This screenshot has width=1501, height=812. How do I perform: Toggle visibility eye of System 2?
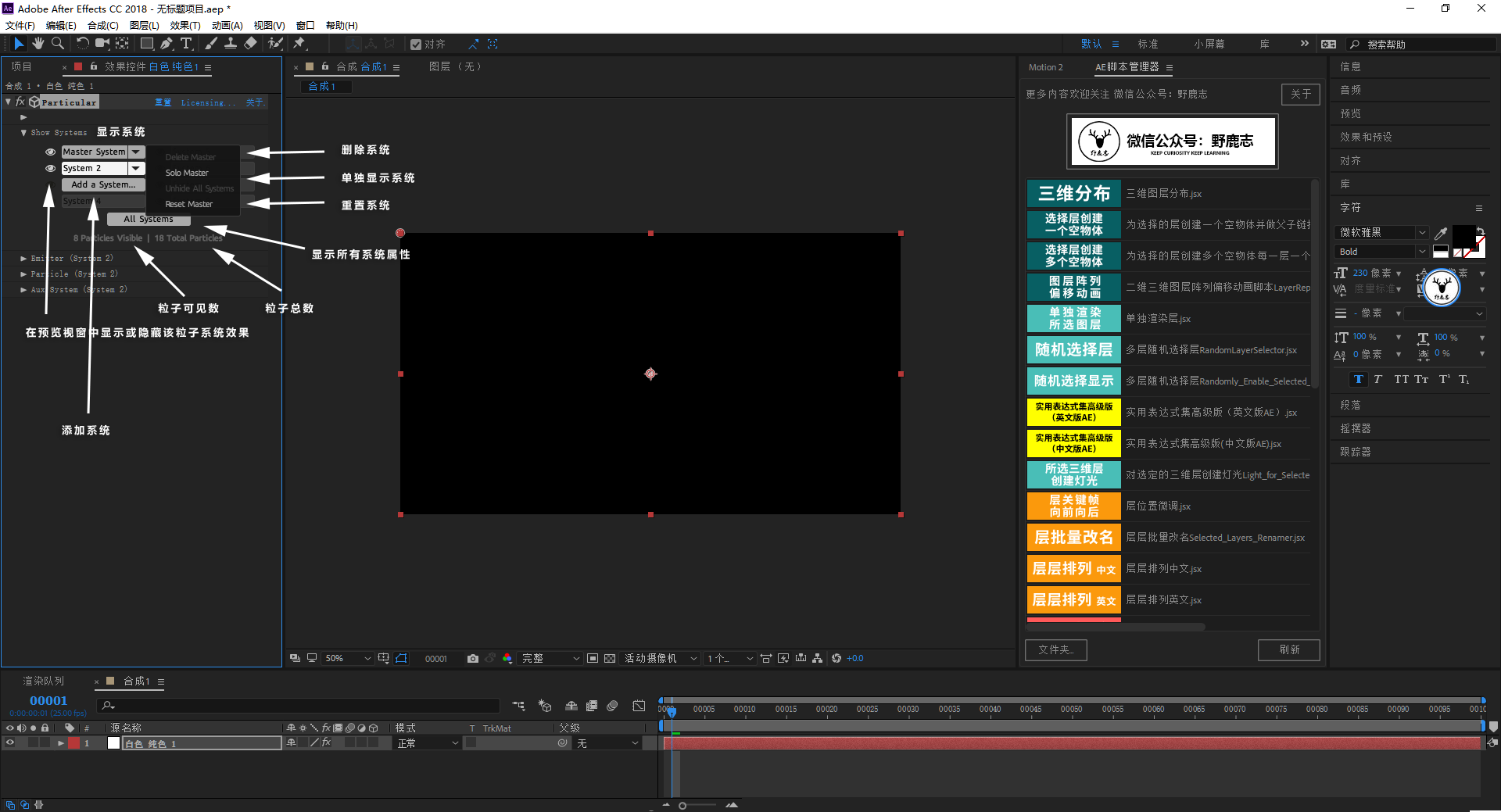51,168
